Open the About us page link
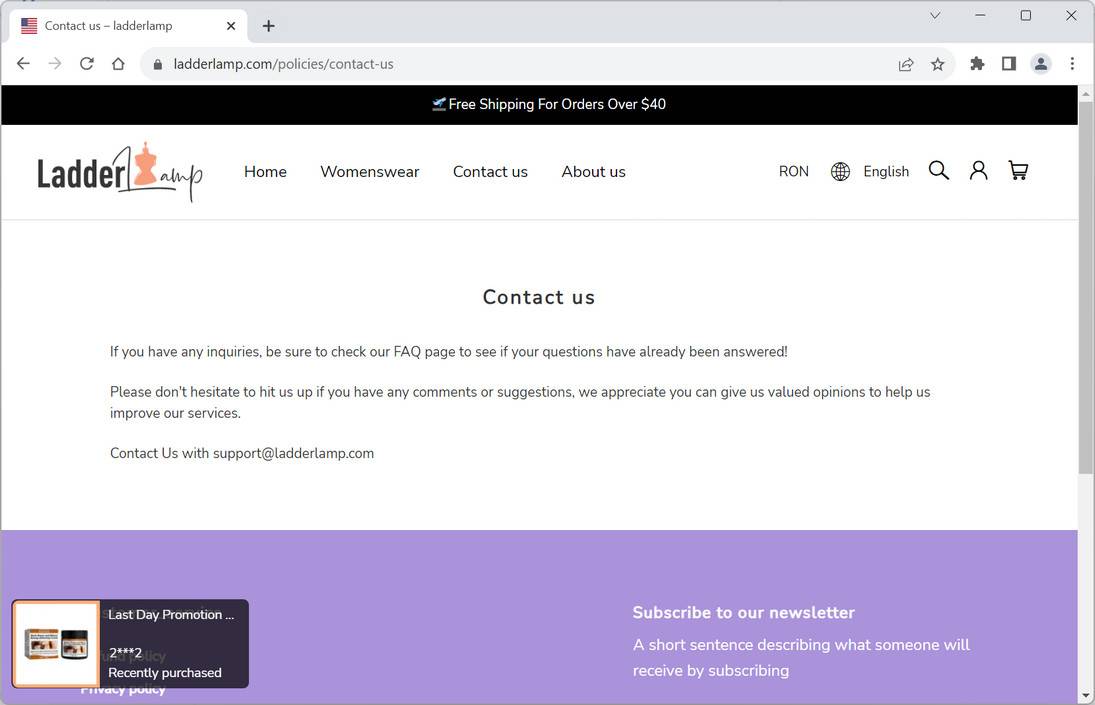This screenshot has width=1095, height=705. tap(593, 171)
